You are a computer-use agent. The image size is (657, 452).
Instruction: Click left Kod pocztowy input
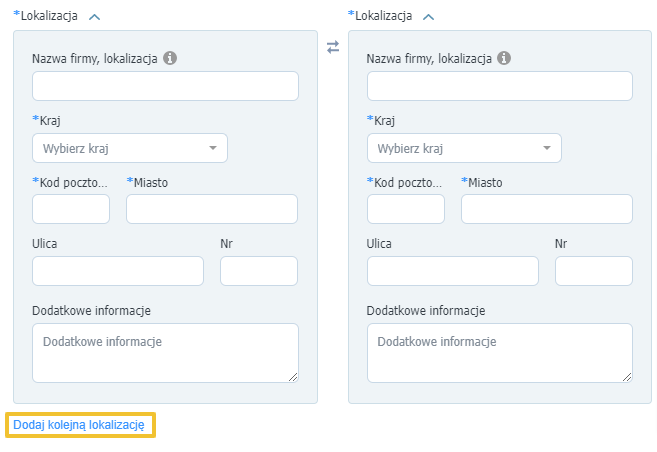click(71, 209)
